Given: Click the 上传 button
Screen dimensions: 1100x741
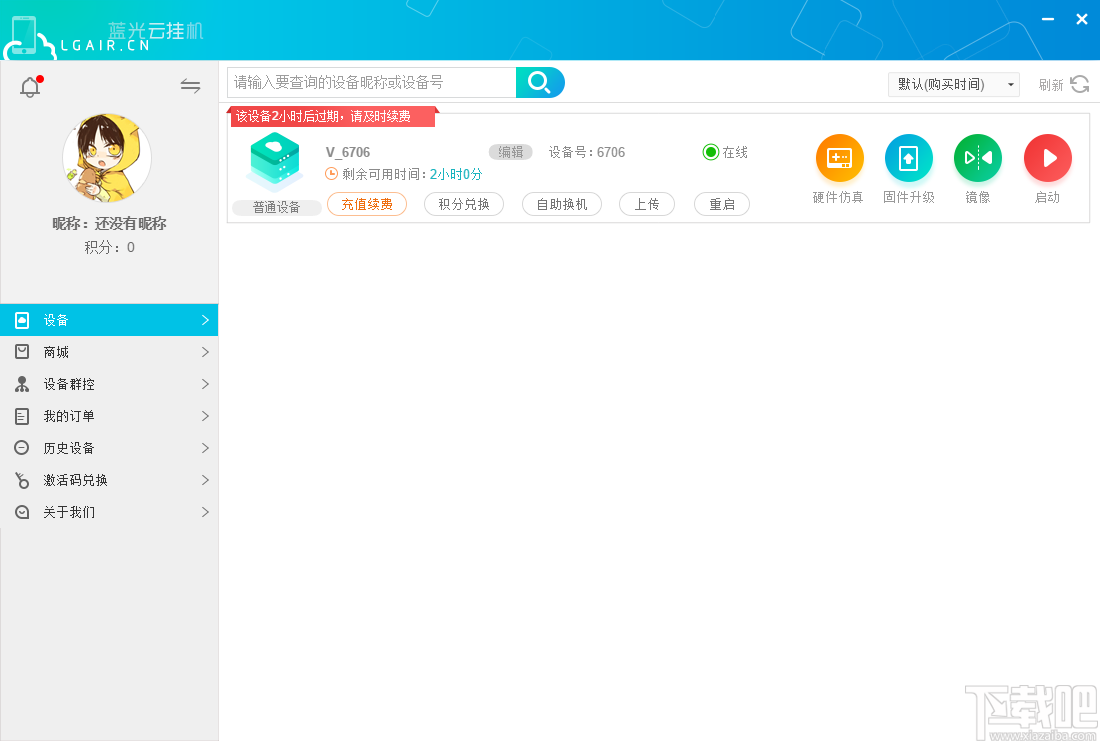Looking at the screenshot, I should (x=647, y=204).
